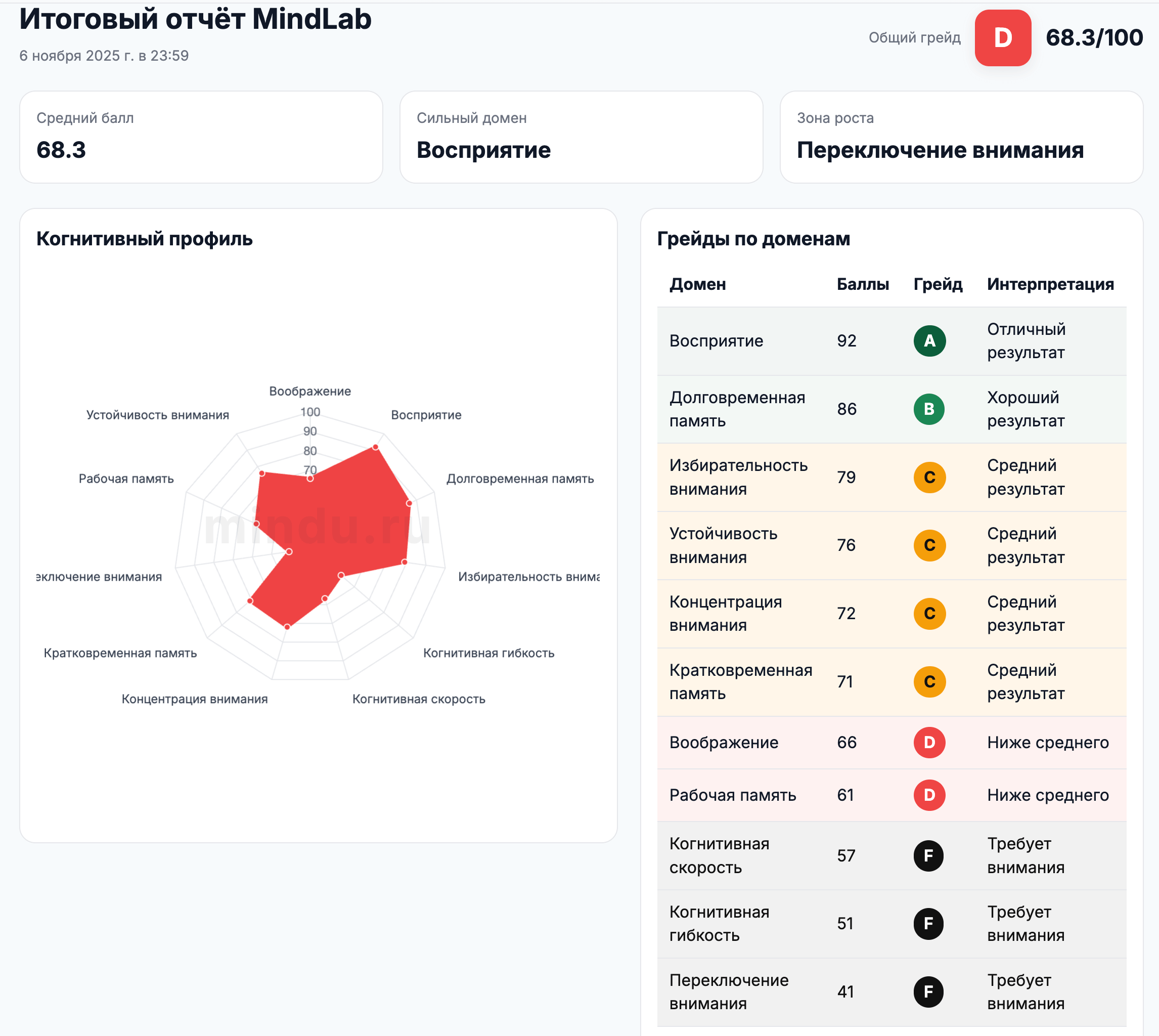The width and height of the screenshot is (1159, 1036).
Task: Click the D badge for Рабочая память
Action: [929, 795]
